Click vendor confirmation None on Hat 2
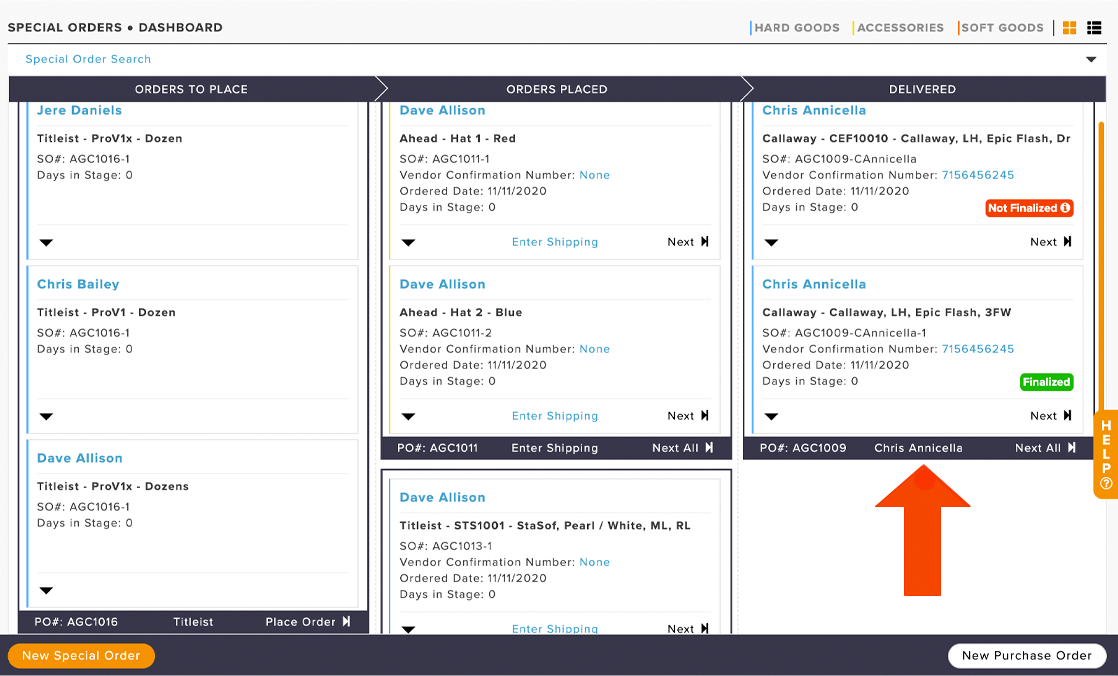The width and height of the screenshot is (1118, 676). pyautogui.click(x=595, y=349)
